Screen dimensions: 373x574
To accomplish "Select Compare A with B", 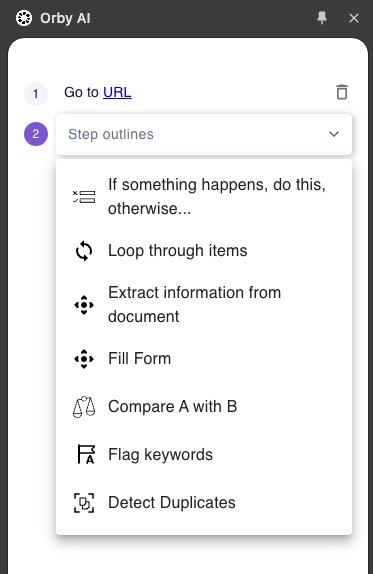I will click(204, 406).
